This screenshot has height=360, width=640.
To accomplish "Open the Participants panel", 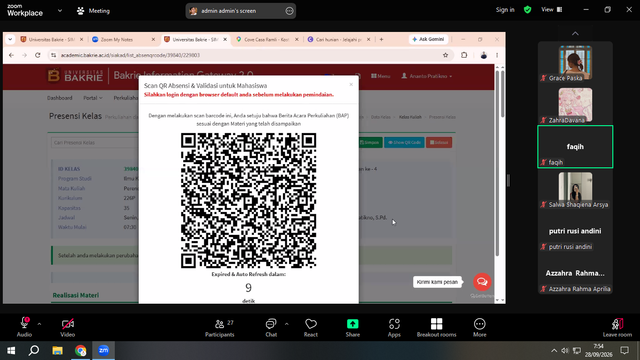I will click(220, 327).
